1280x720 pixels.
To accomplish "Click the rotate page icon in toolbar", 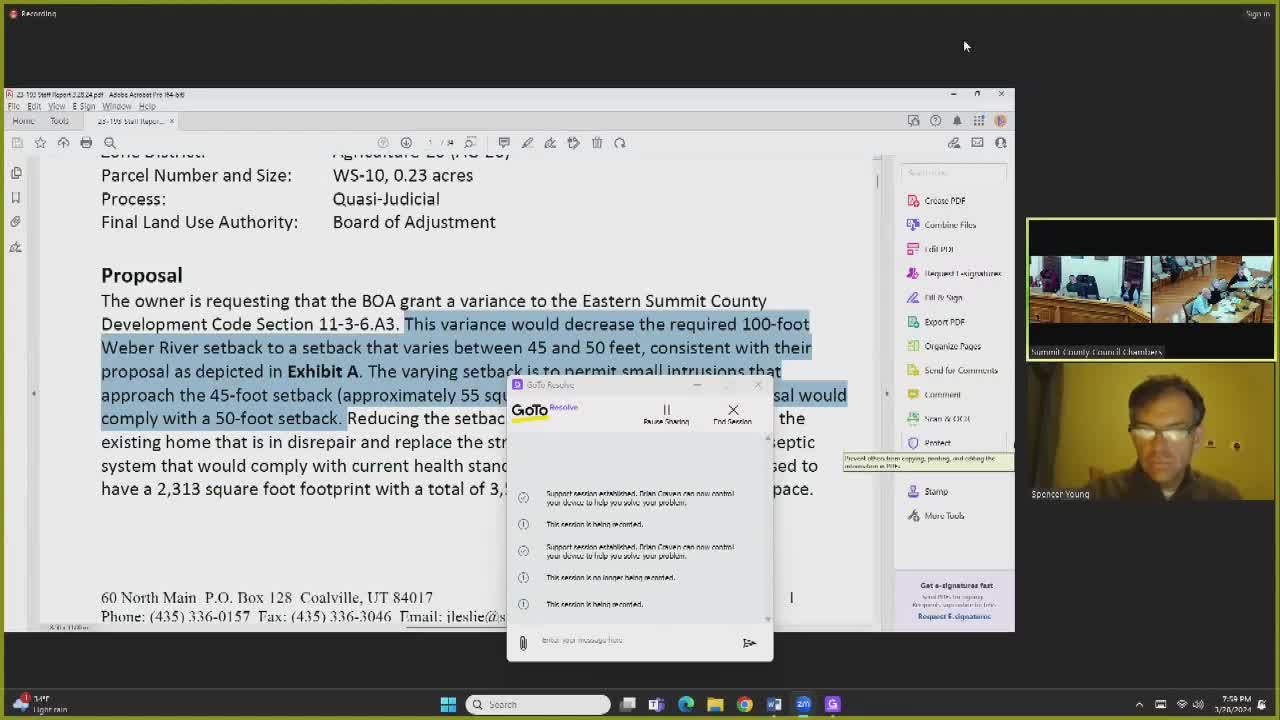I will point(620,143).
